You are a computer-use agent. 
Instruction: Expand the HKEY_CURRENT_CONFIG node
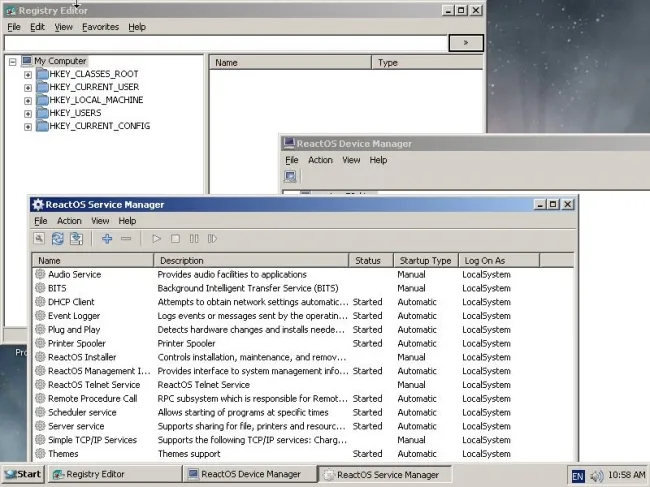28,126
